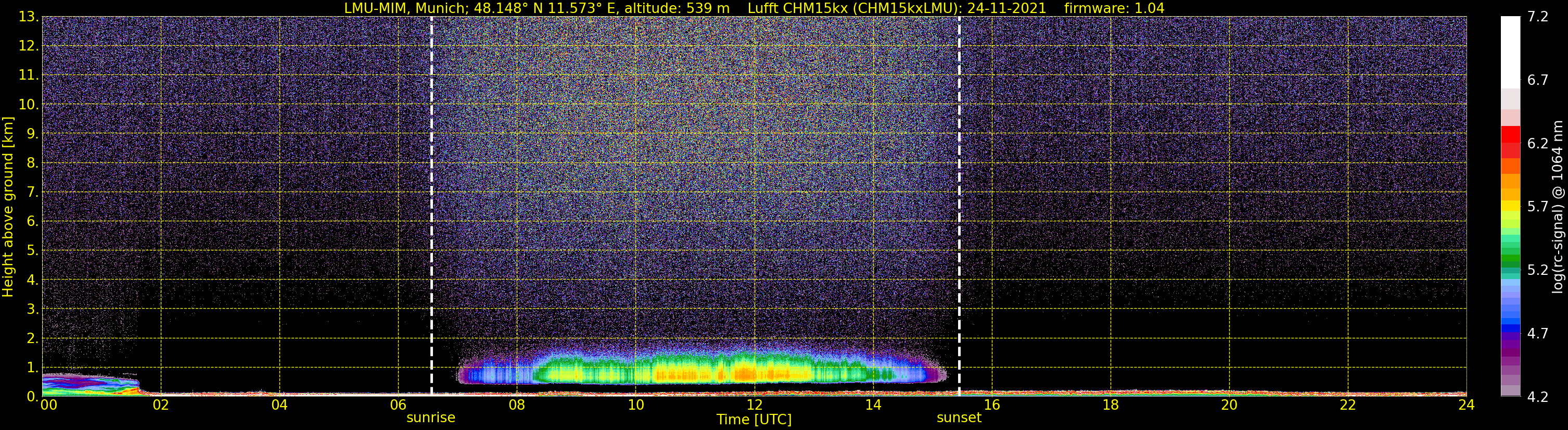
Task: Click the 'firmware: 1.04' text in the title
Action: pos(1115,8)
